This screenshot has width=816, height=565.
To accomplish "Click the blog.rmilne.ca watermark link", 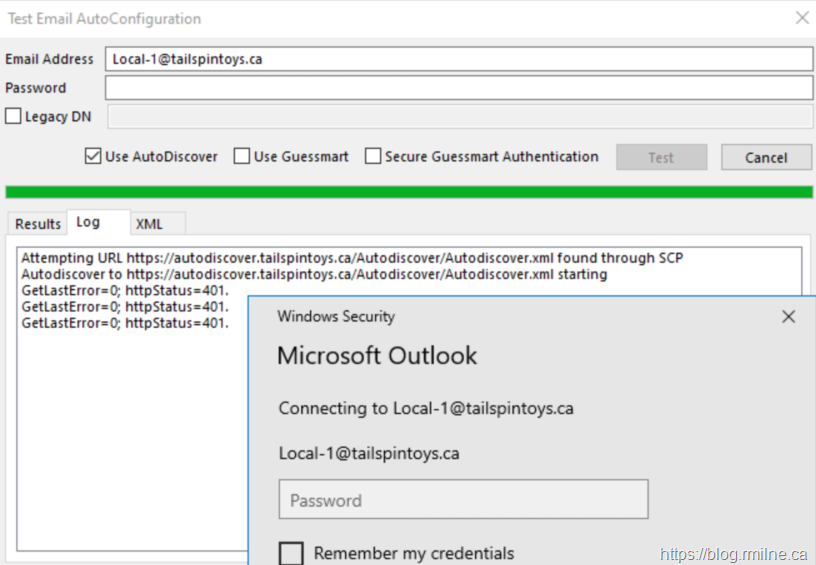I will tap(734, 554).
